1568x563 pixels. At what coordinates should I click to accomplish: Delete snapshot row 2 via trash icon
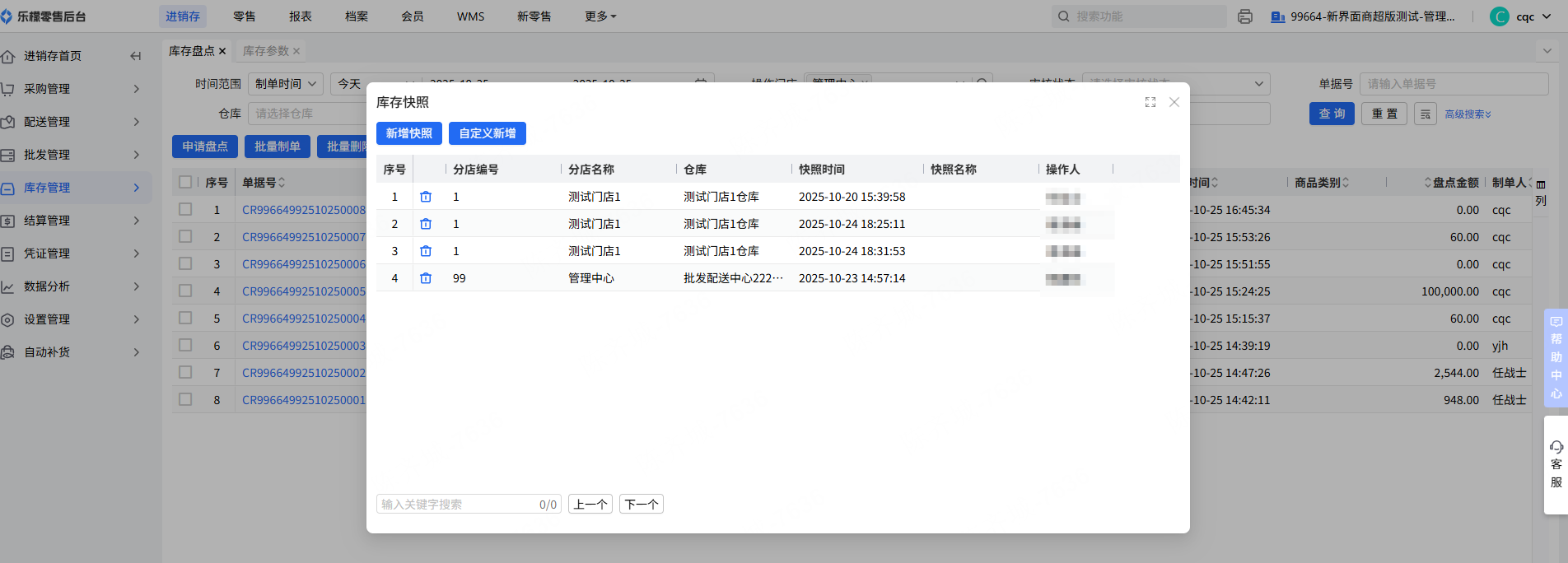pos(426,224)
